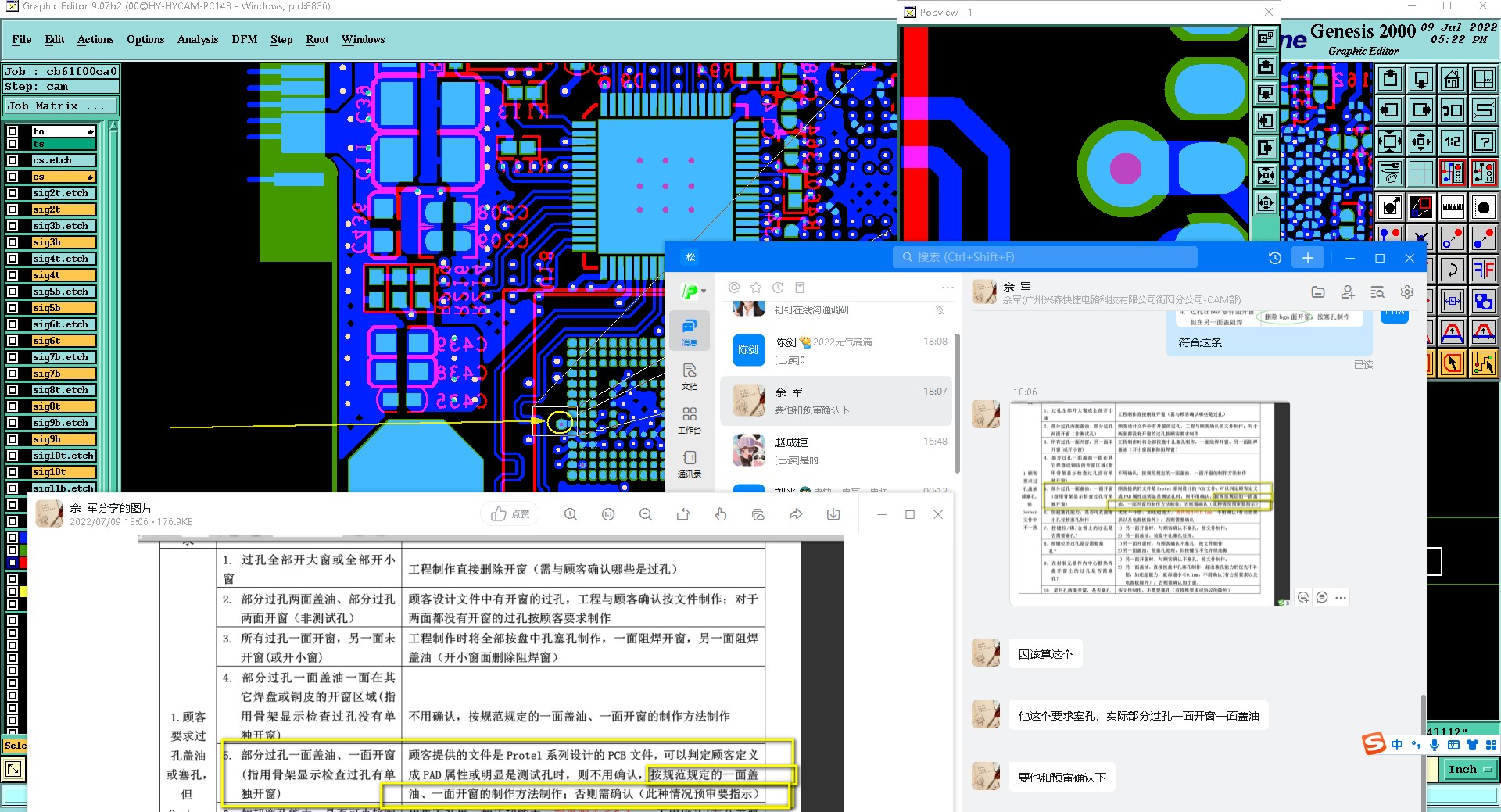
Task: Click the Job Matrix button
Action: tap(61, 106)
